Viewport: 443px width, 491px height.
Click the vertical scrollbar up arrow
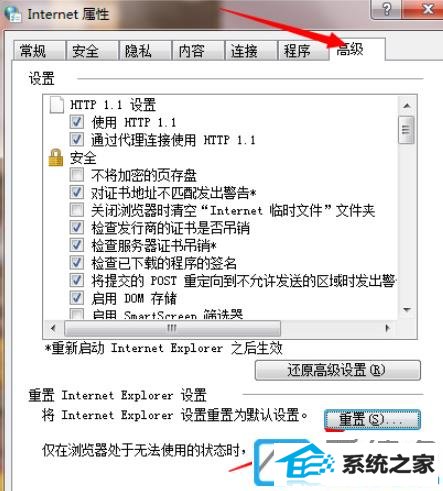[406, 106]
